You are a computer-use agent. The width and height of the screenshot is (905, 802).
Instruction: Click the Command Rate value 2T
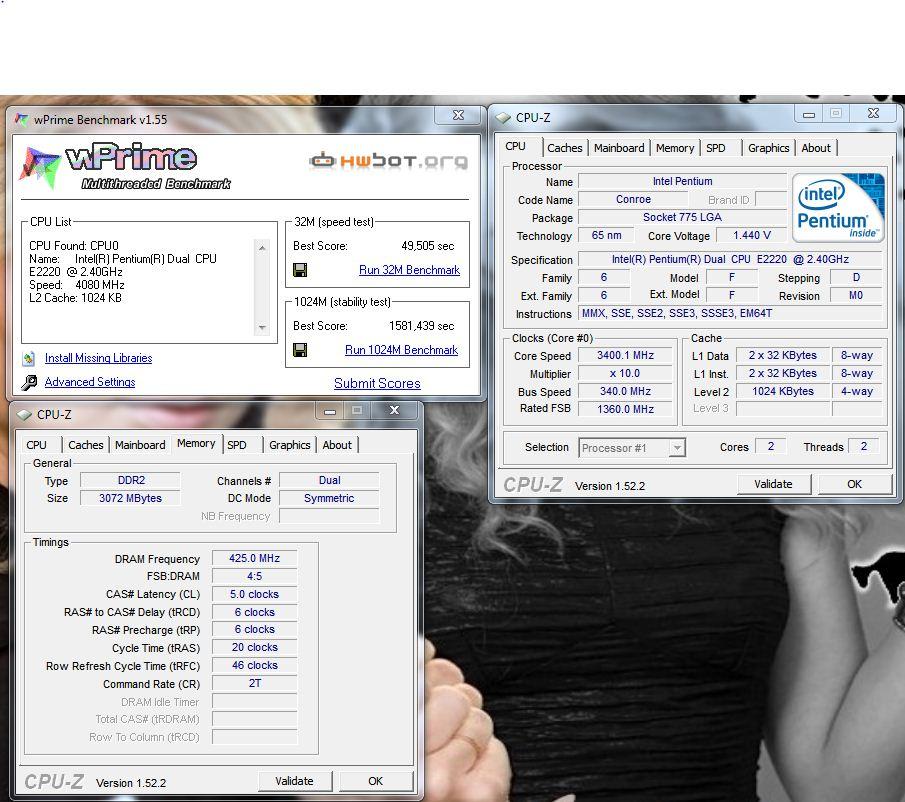point(255,683)
